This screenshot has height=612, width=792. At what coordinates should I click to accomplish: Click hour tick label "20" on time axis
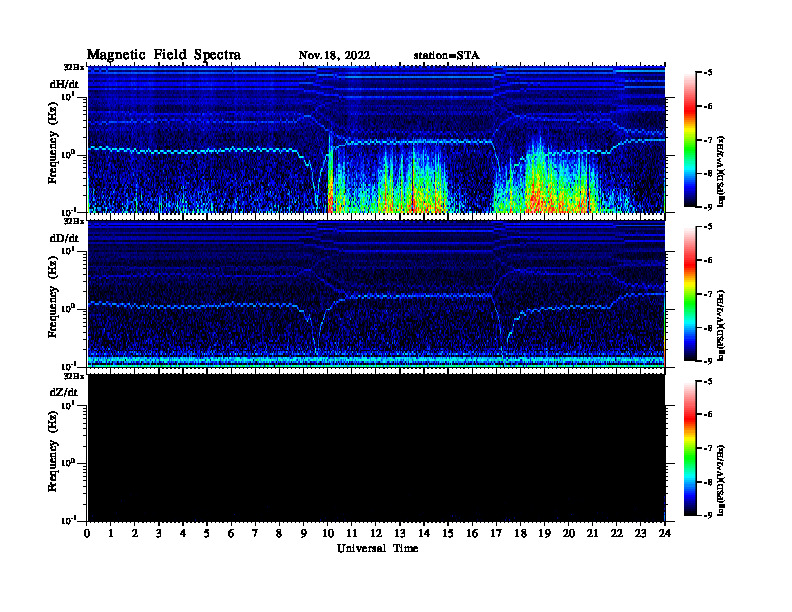[569, 534]
